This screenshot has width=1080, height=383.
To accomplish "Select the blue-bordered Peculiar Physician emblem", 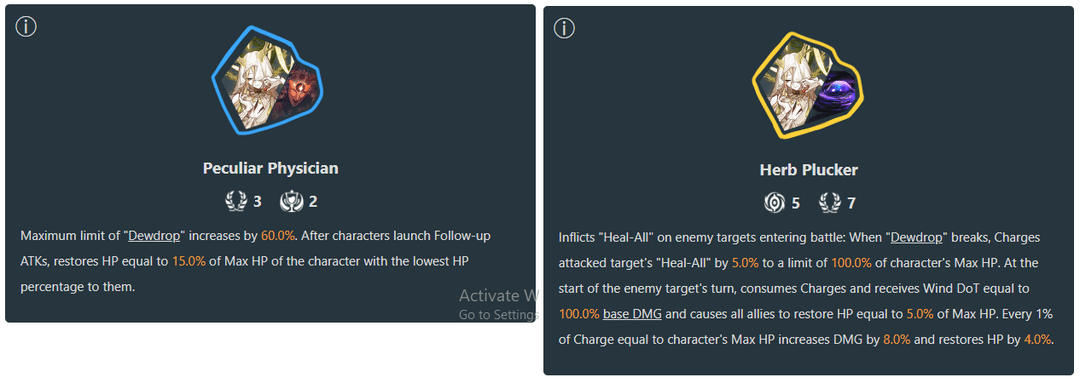I will point(267,80).
